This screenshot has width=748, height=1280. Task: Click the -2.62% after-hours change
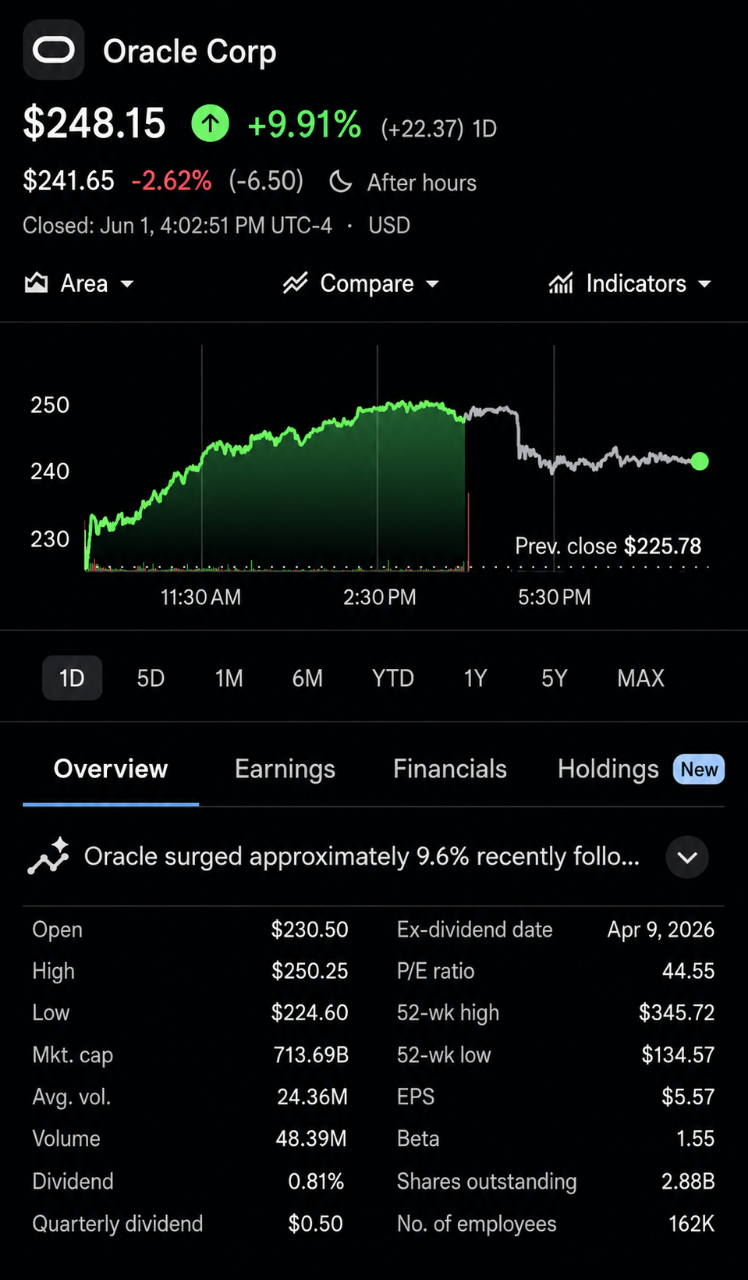[172, 181]
